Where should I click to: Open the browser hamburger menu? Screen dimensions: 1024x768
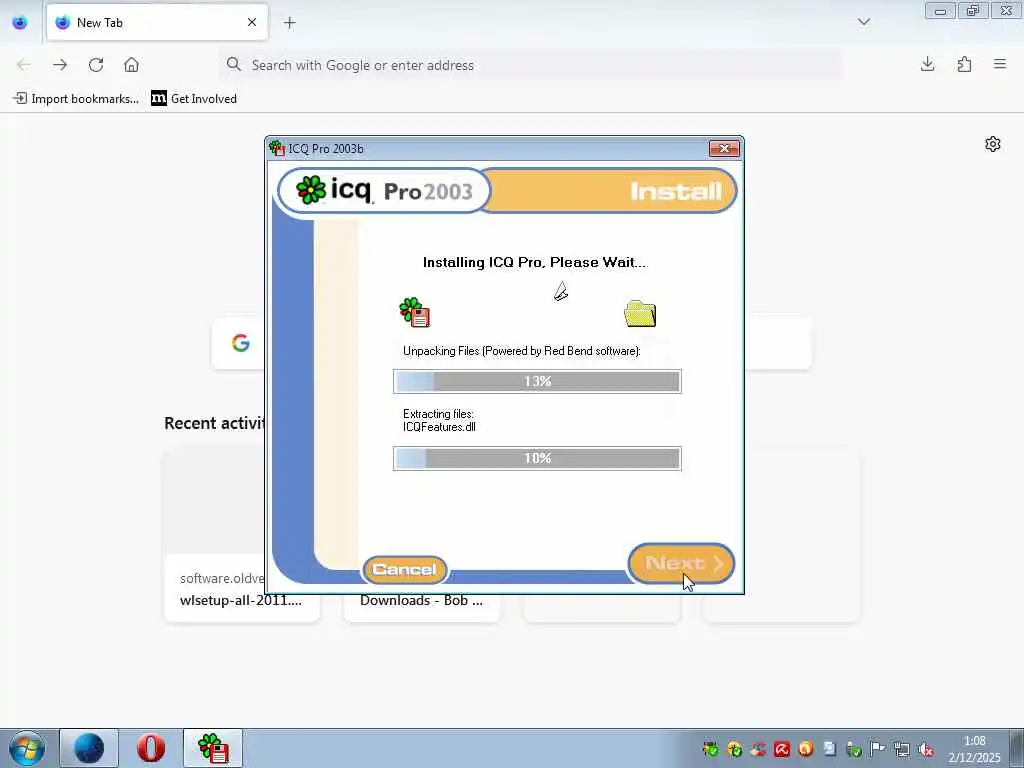1000,64
